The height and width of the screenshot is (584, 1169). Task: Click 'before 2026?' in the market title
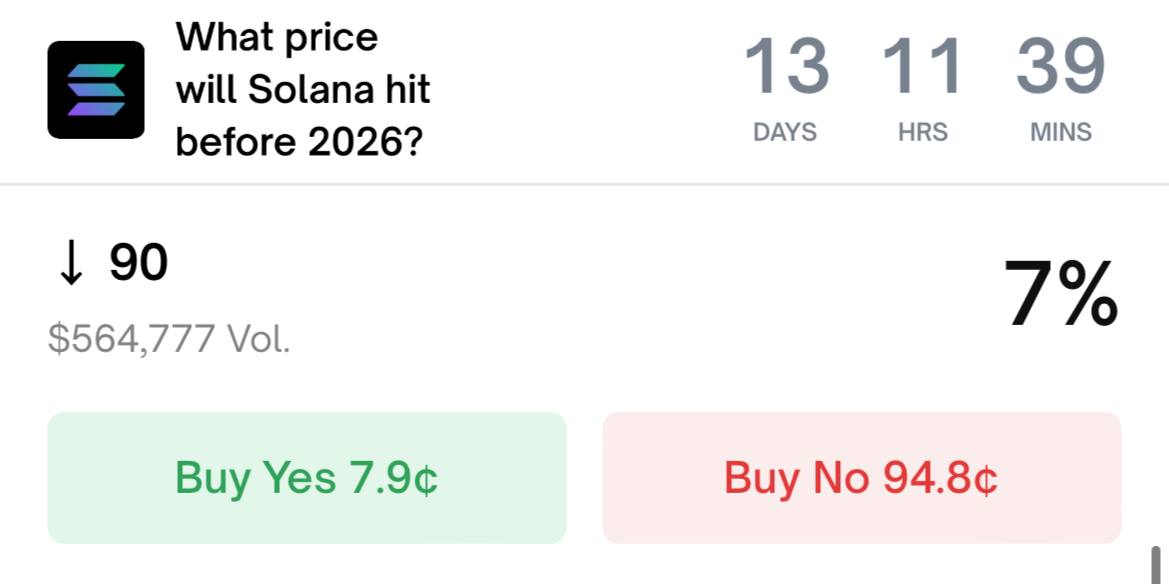pyautogui.click(x=299, y=142)
